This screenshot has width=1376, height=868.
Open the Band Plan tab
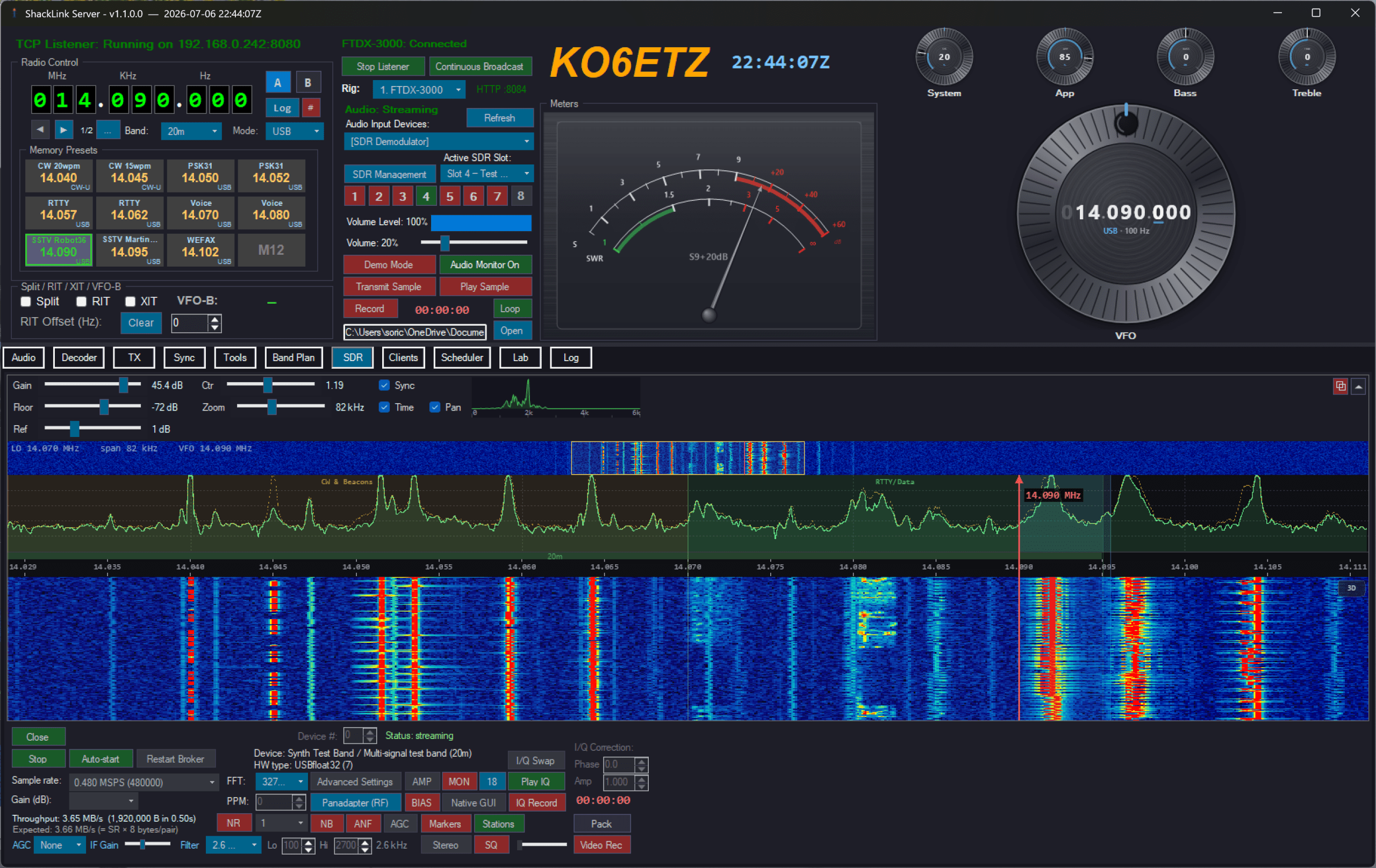click(293, 358)
